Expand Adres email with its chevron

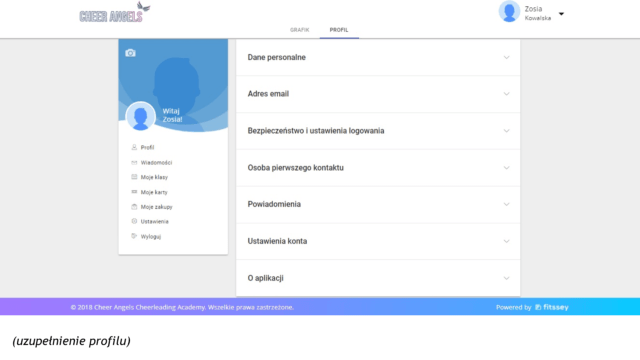506,94
